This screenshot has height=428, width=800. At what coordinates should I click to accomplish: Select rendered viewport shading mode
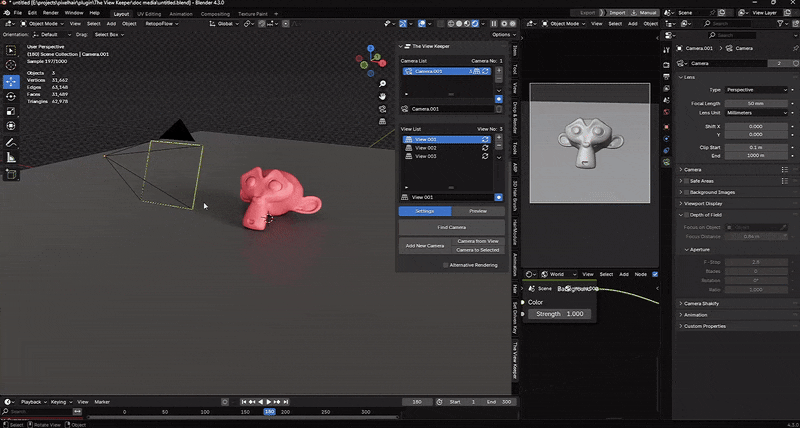click(x=475, y=23)
